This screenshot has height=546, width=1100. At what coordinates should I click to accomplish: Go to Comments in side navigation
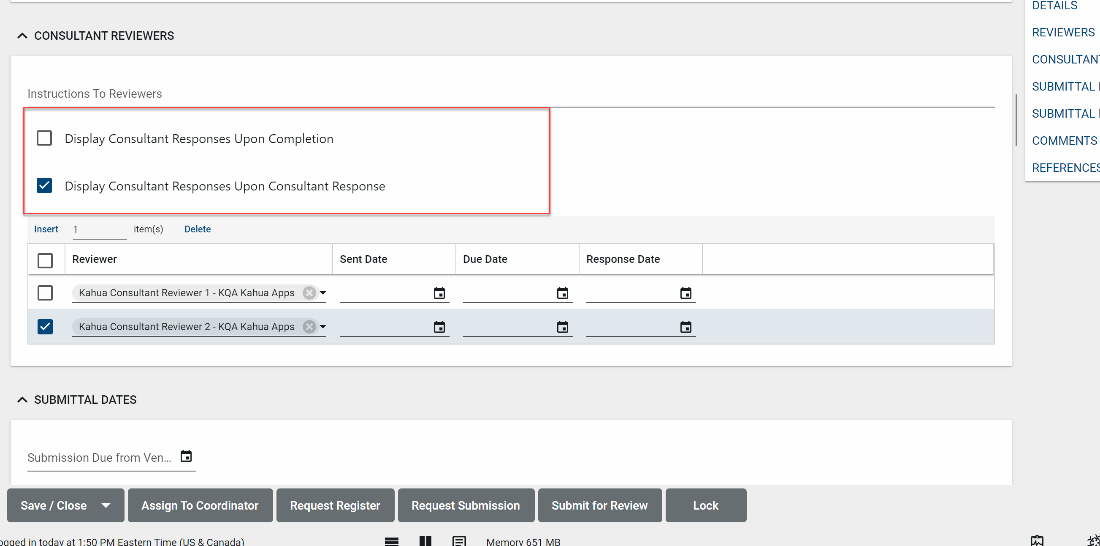point(1064,141)
